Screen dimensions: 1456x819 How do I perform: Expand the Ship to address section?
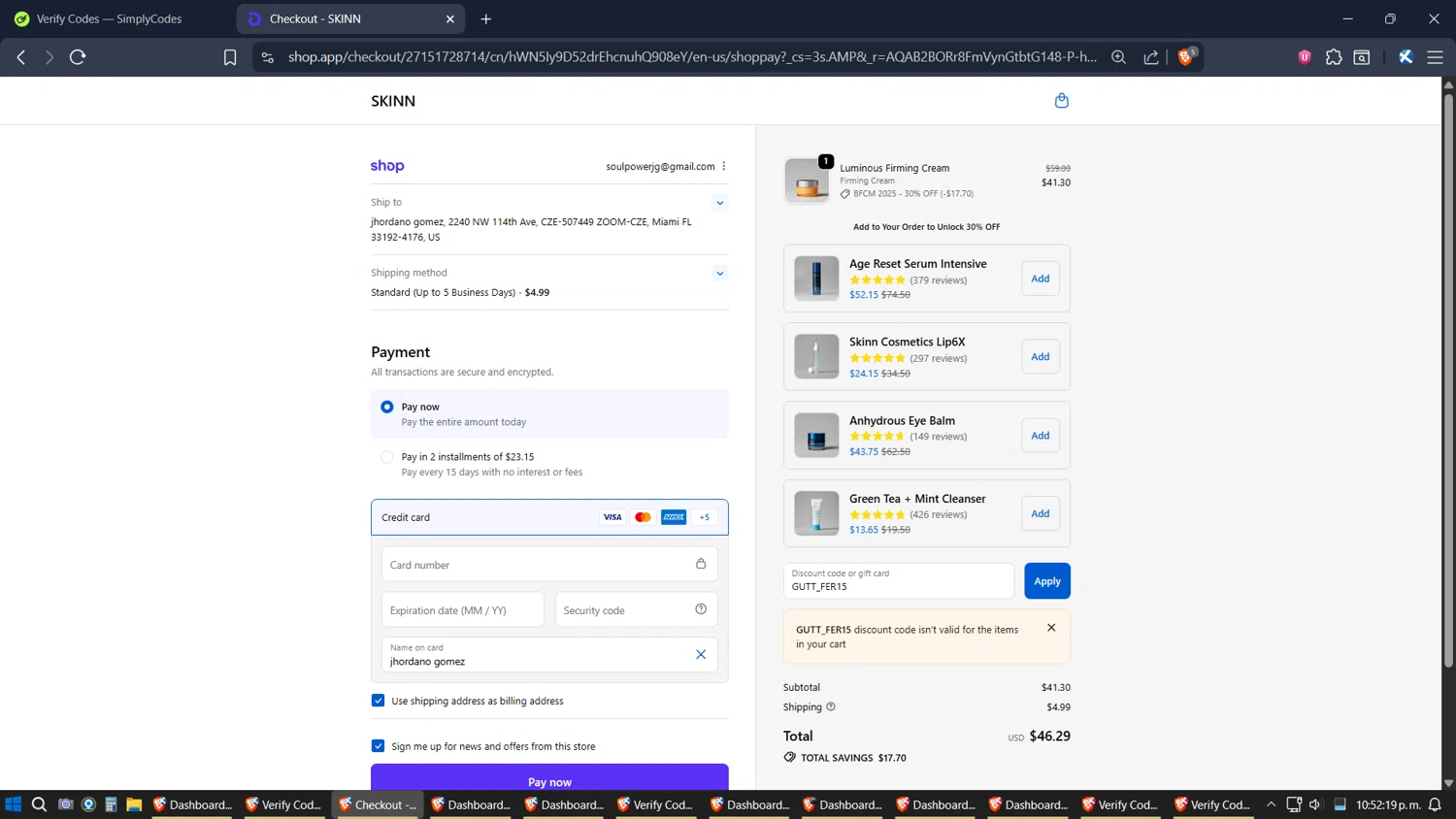(720, 203)
